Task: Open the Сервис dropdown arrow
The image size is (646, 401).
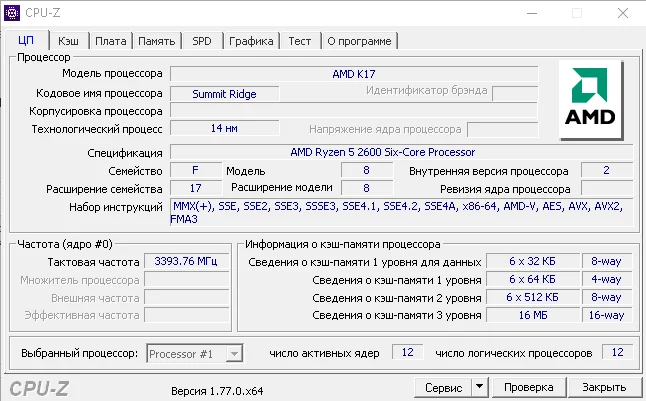Action: (479, 387)
